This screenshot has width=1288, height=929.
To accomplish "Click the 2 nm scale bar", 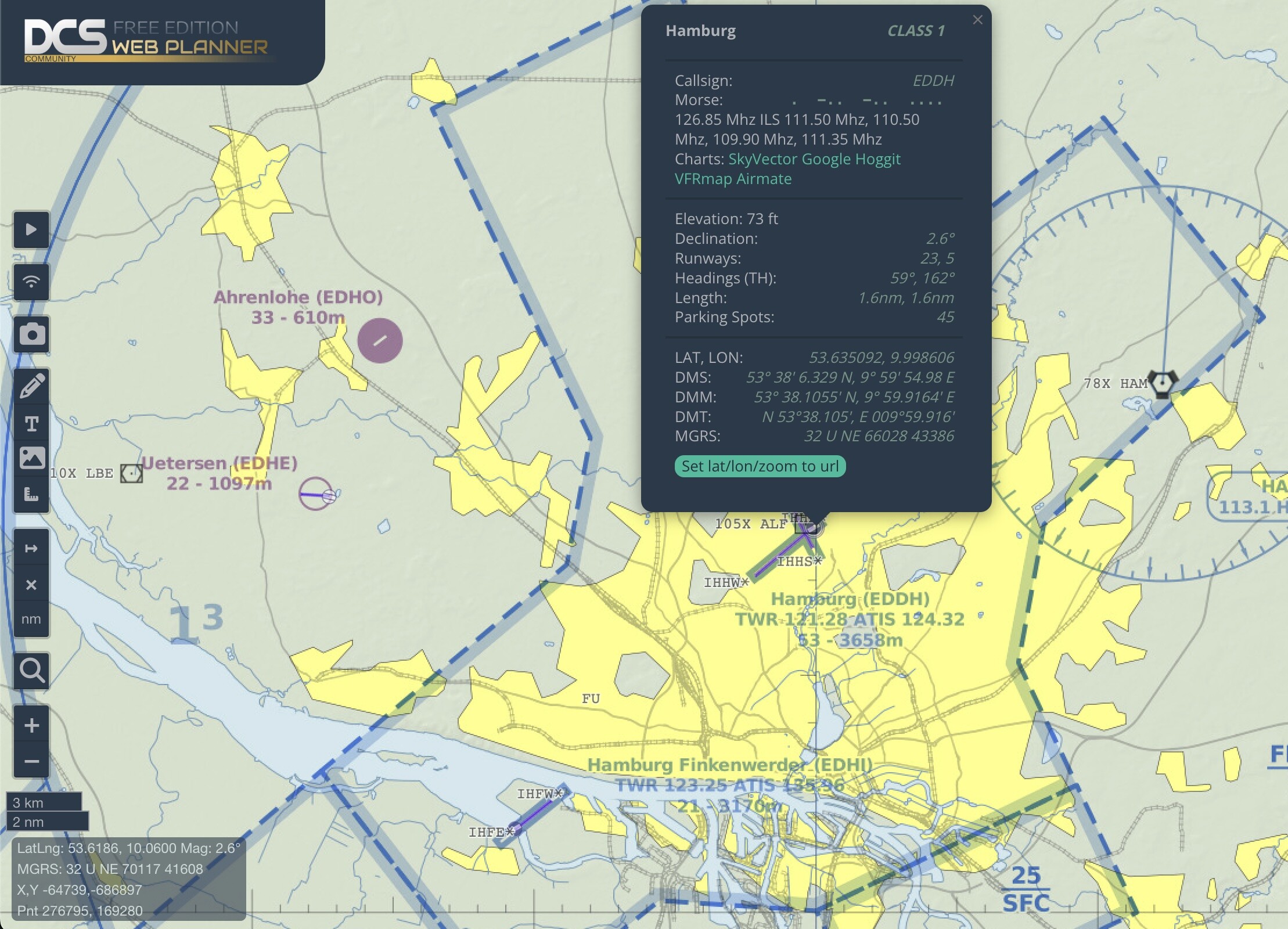I will (48, 822).
